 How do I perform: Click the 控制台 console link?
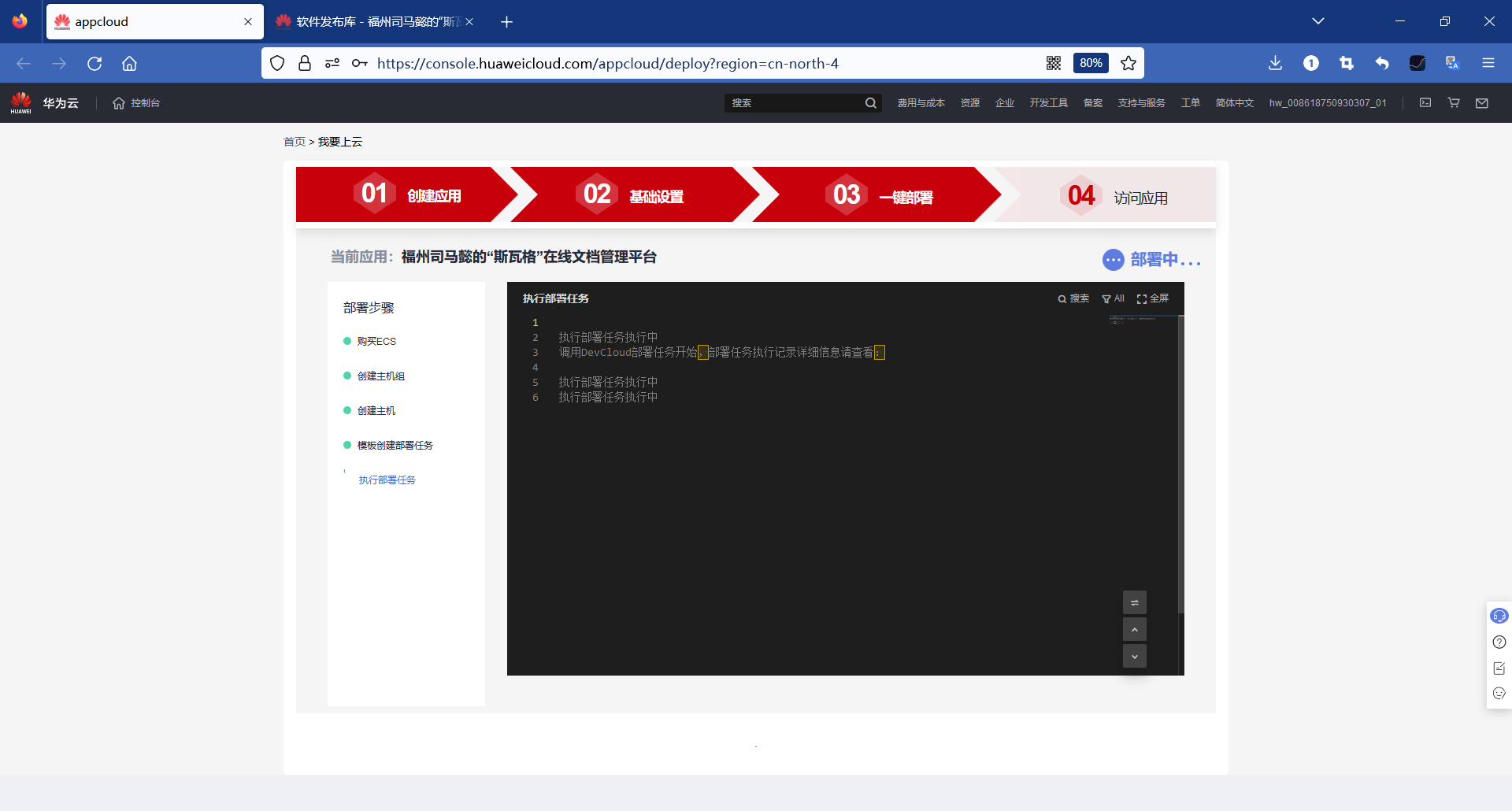click(x=145, y=102)
